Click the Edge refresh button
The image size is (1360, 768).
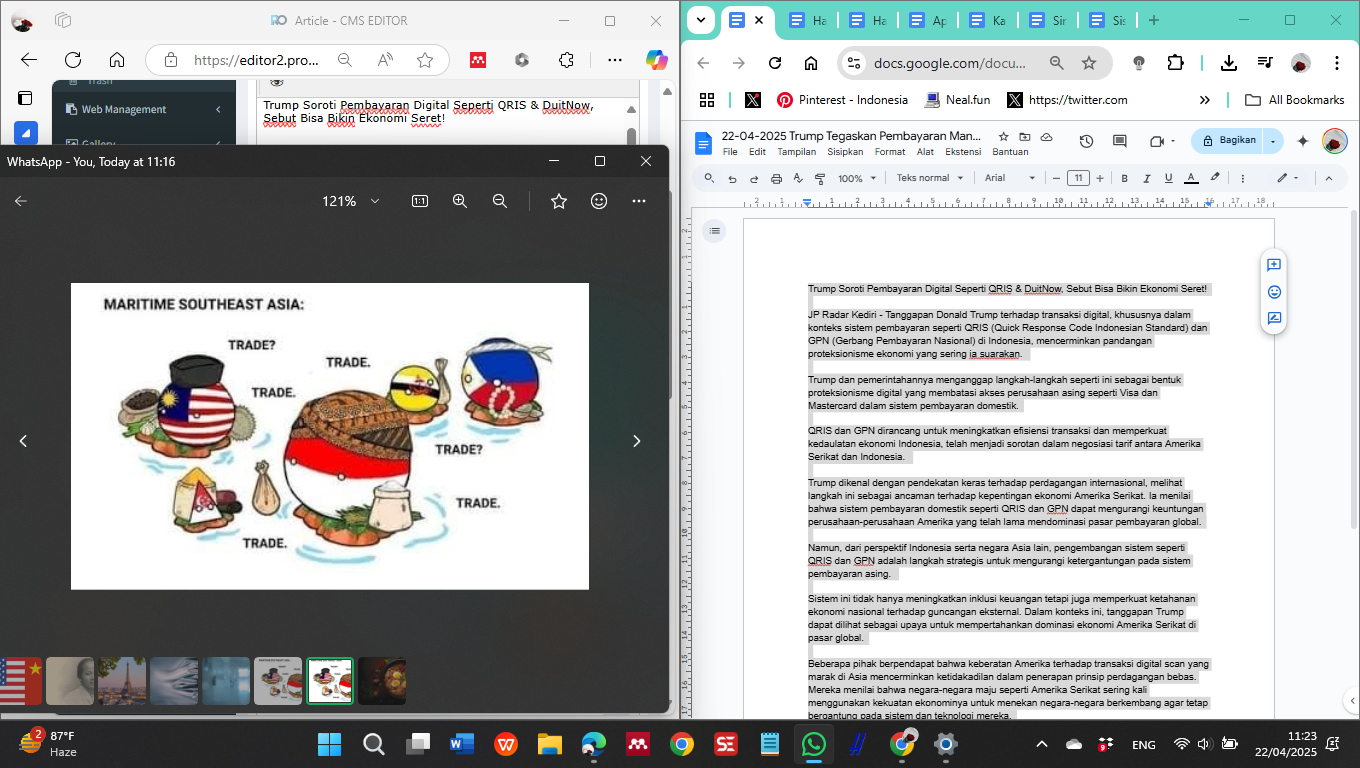click(73, 60)
